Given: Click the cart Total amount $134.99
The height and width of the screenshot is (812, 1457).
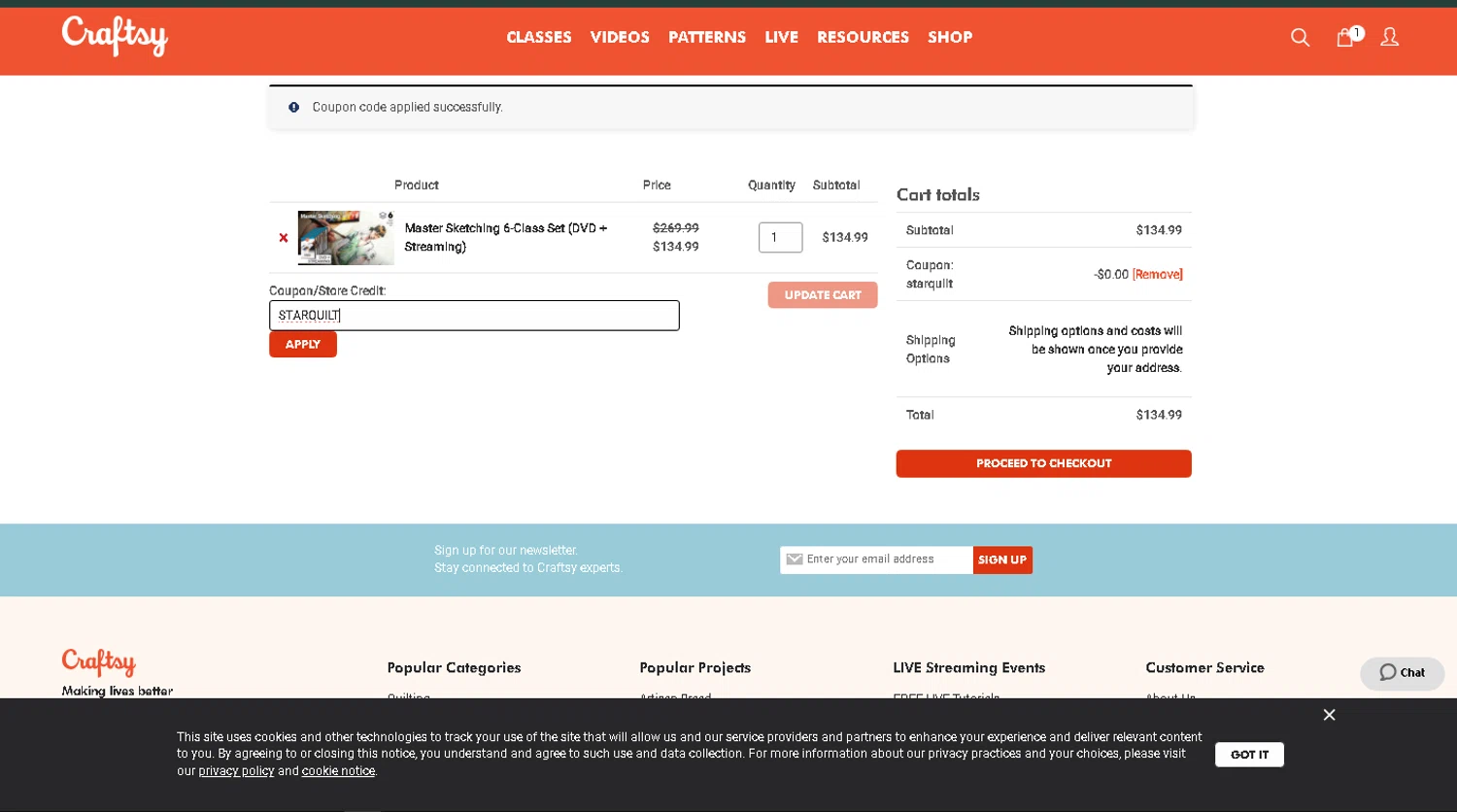Looking at the screenshot, I should (1159, 415).
